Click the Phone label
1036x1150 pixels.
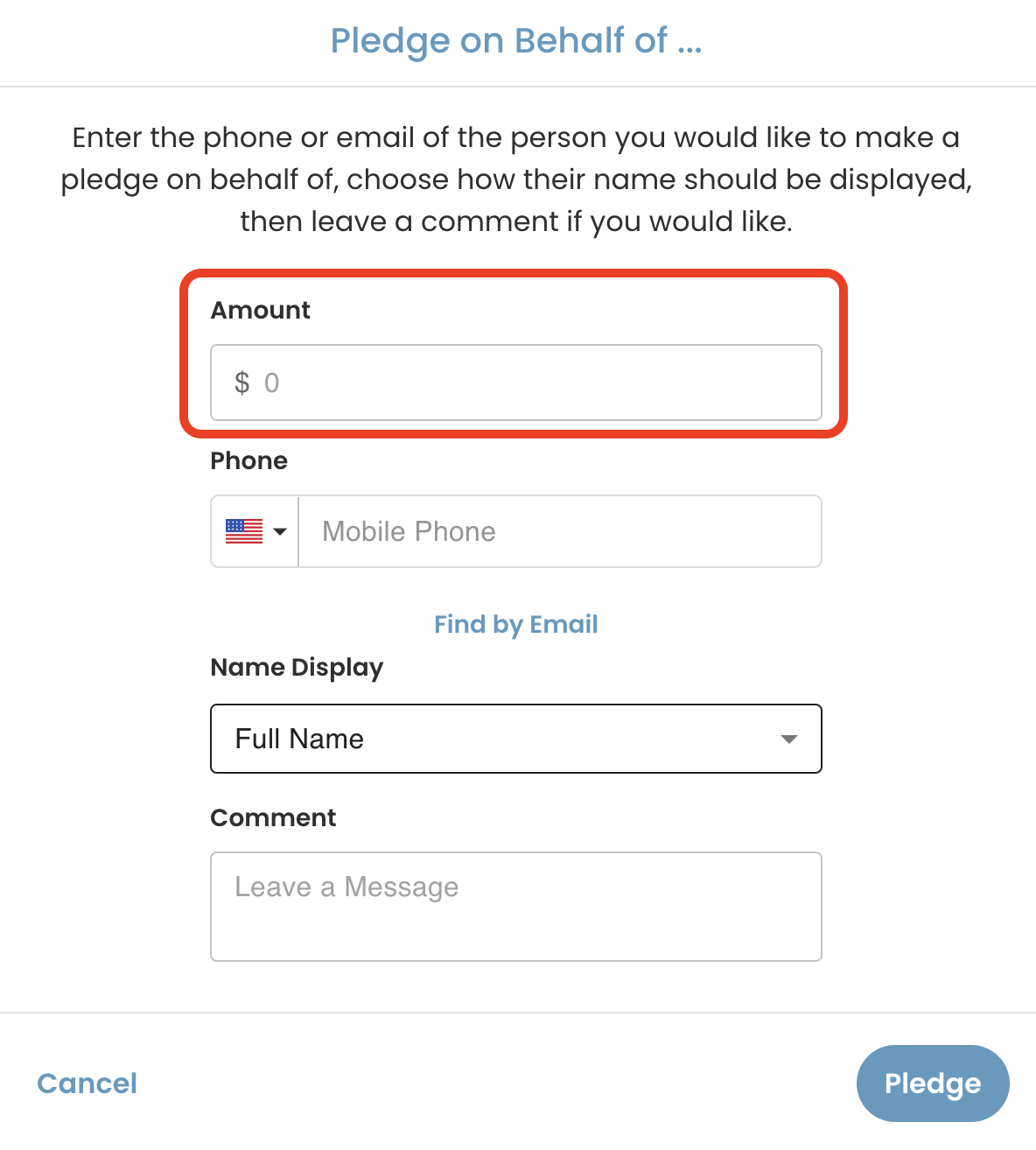click(x=249, y=460)
